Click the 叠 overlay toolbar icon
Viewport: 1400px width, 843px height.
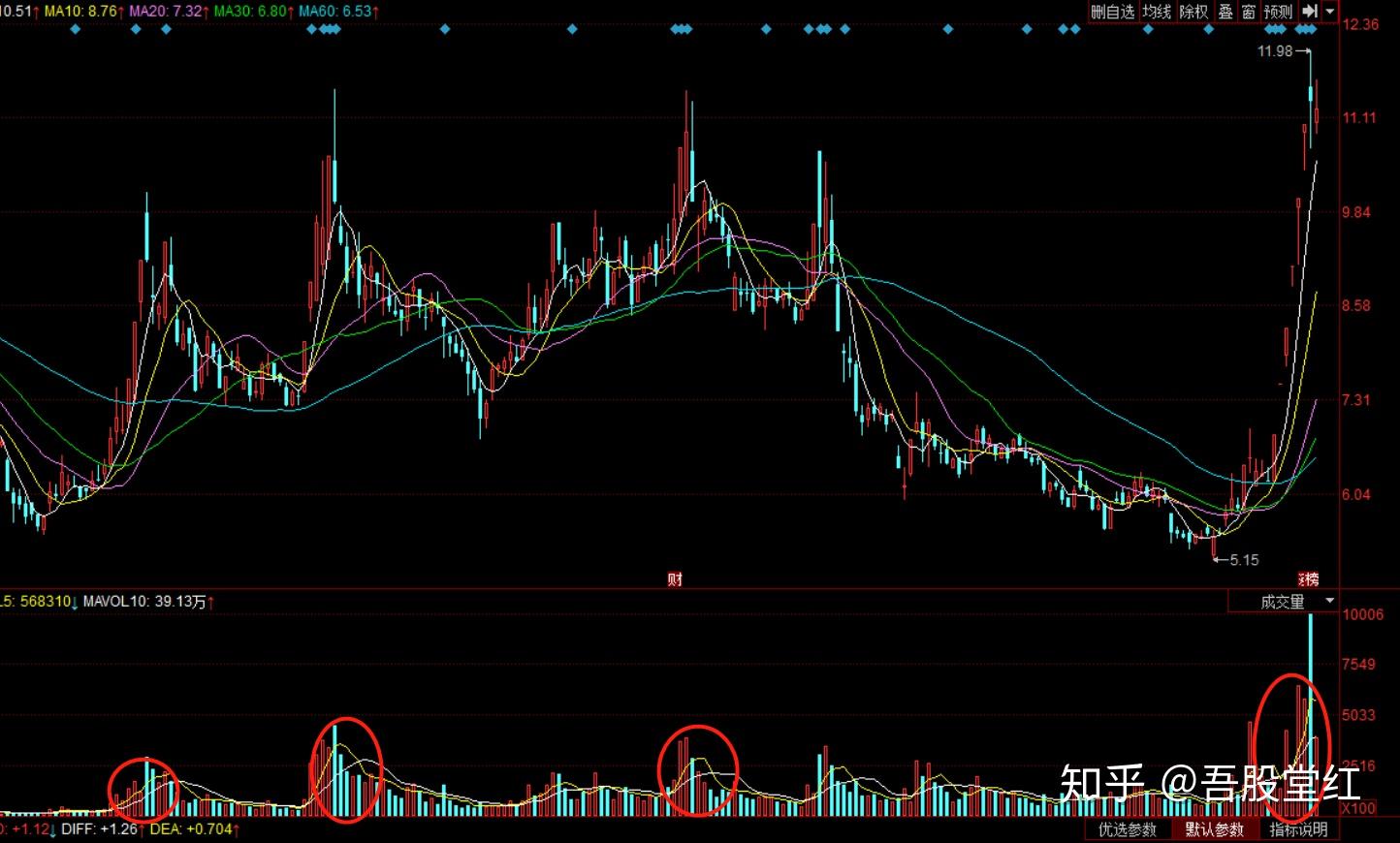tap(1226, 12)
